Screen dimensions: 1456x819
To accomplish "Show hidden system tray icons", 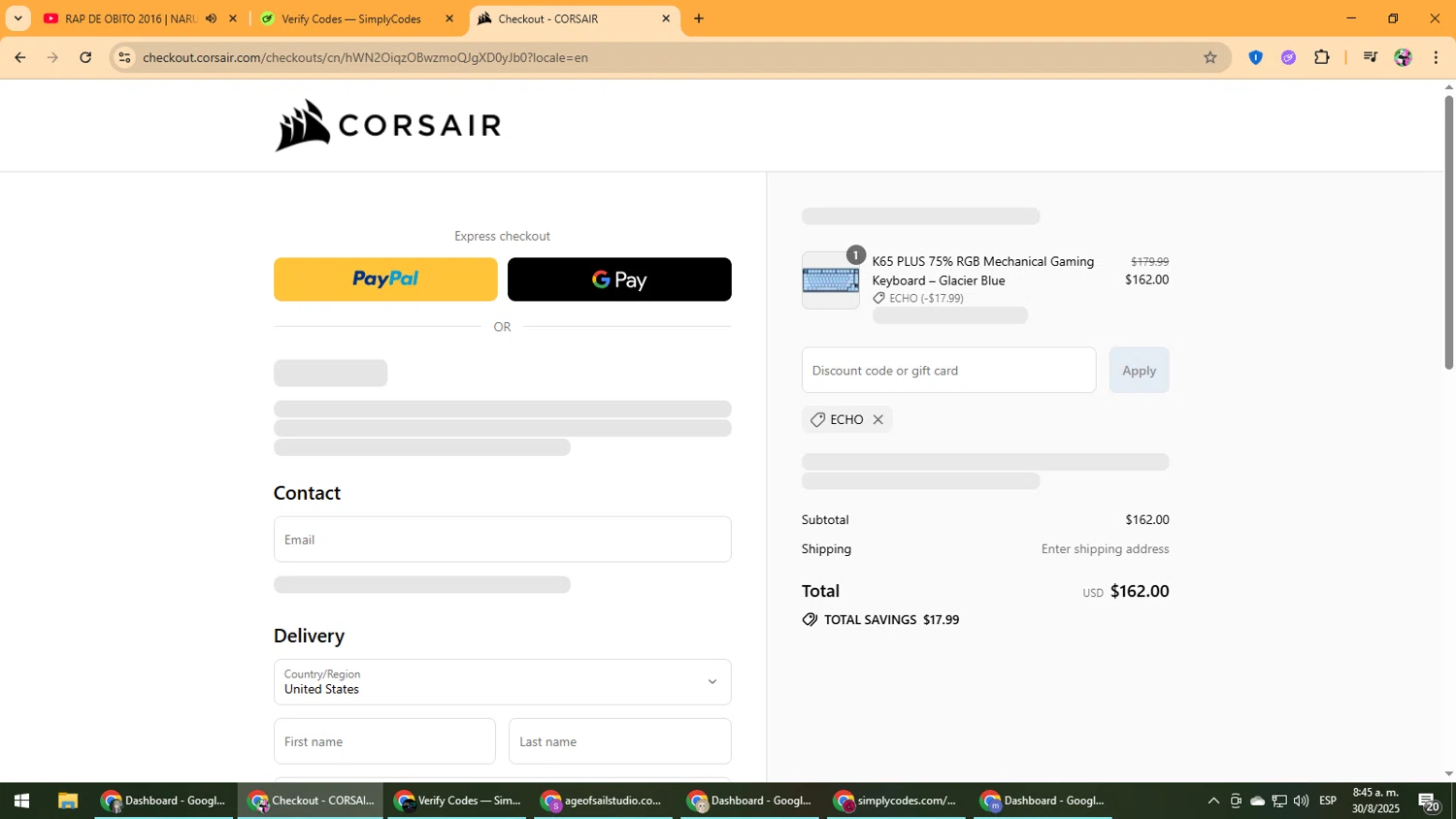I will click(x=1213, y=801).
